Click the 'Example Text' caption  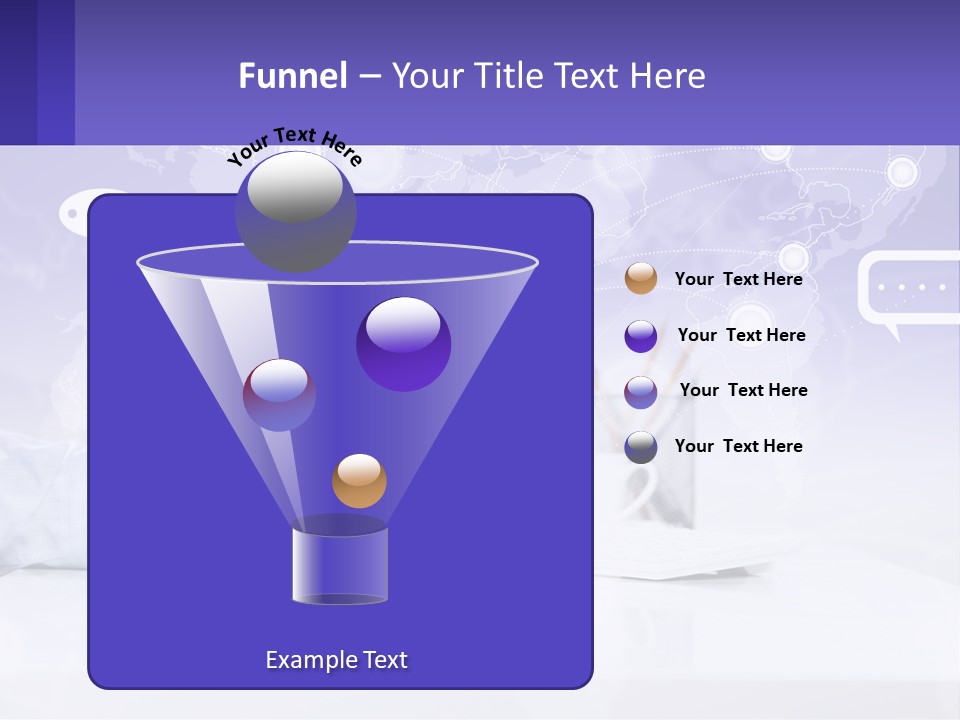pos(336,660)
